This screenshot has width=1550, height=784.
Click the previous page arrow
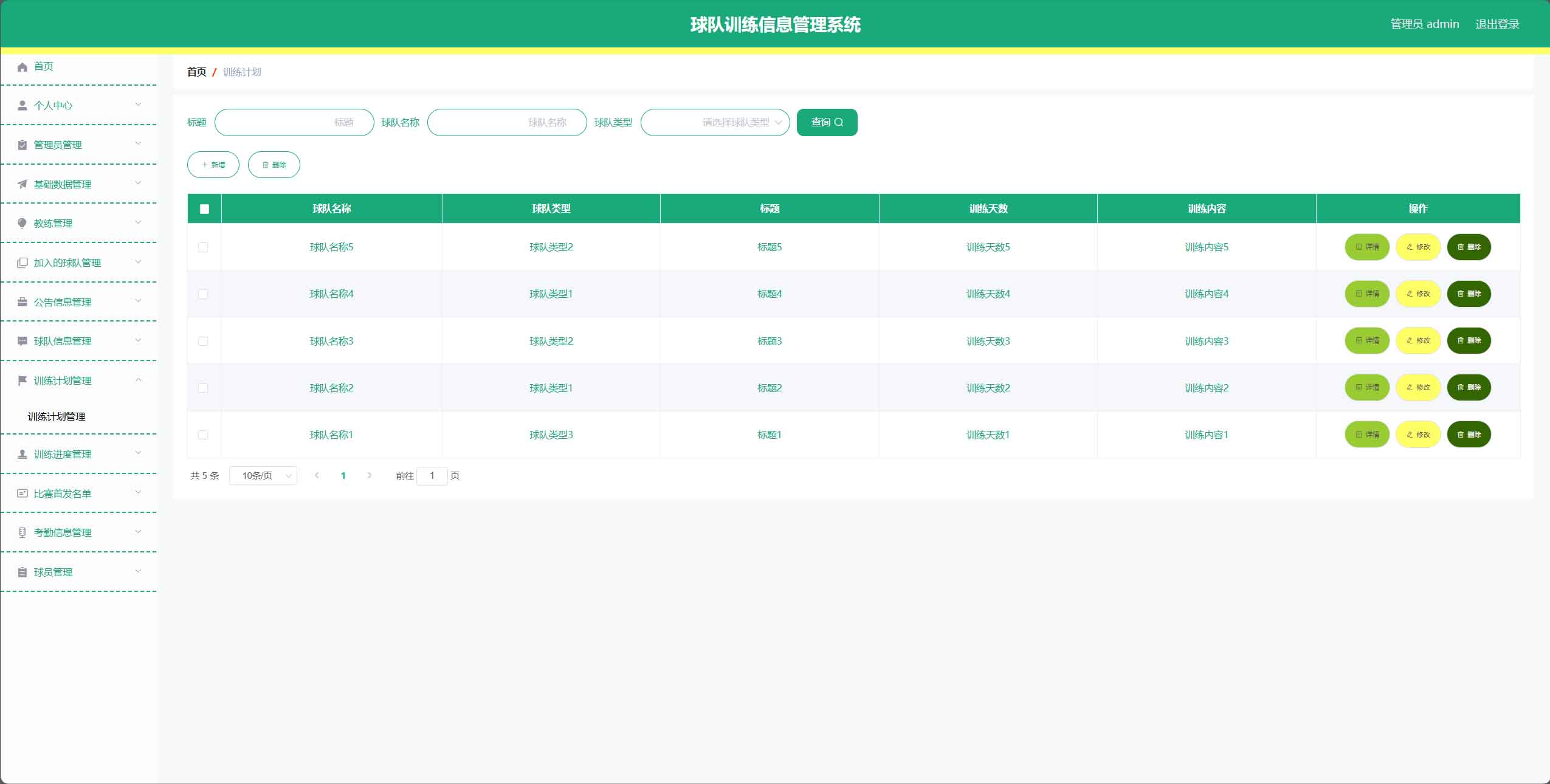tap(317, 475)
